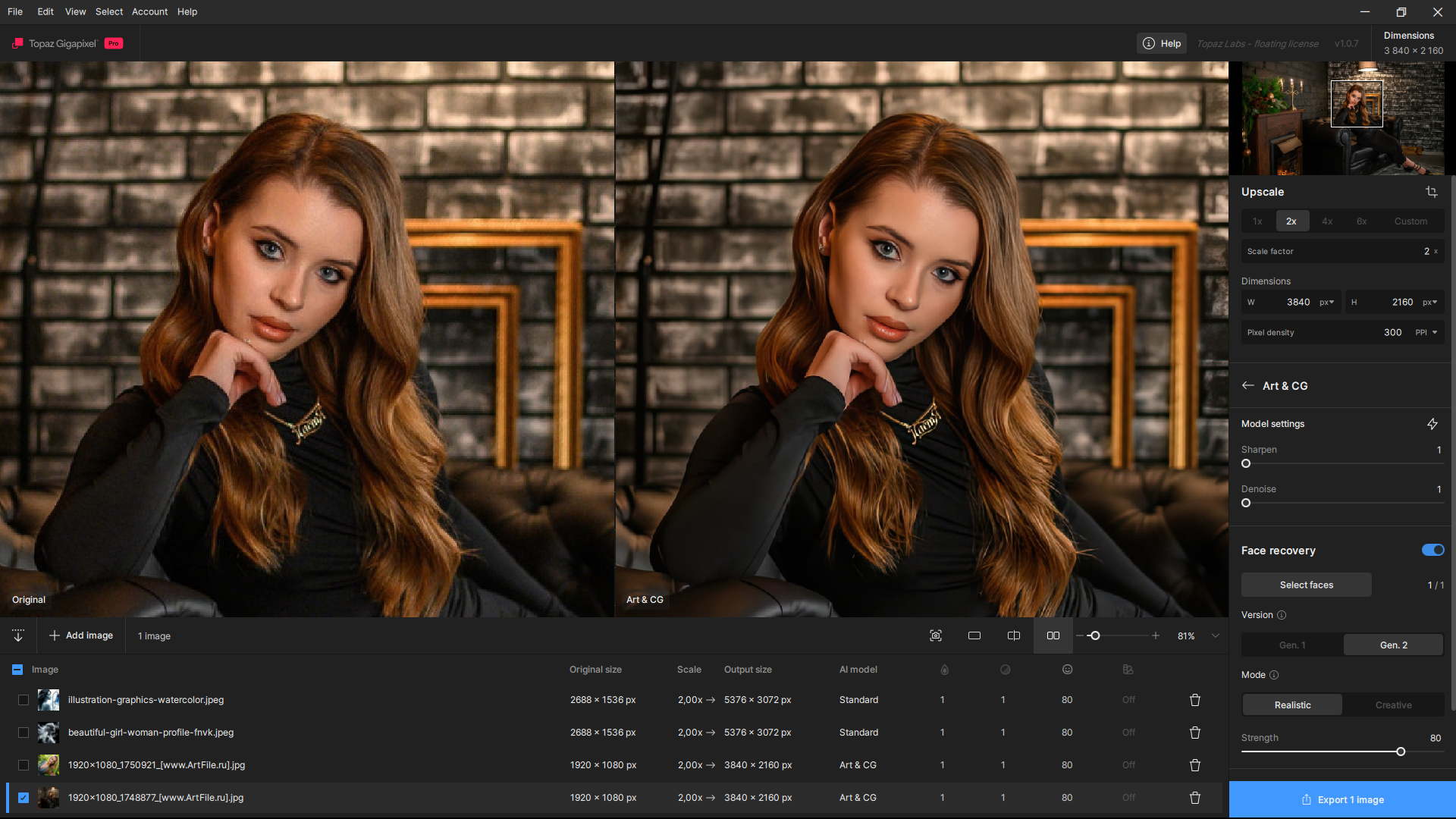Open the 81% zoom level dropdown

[1215, 635]
